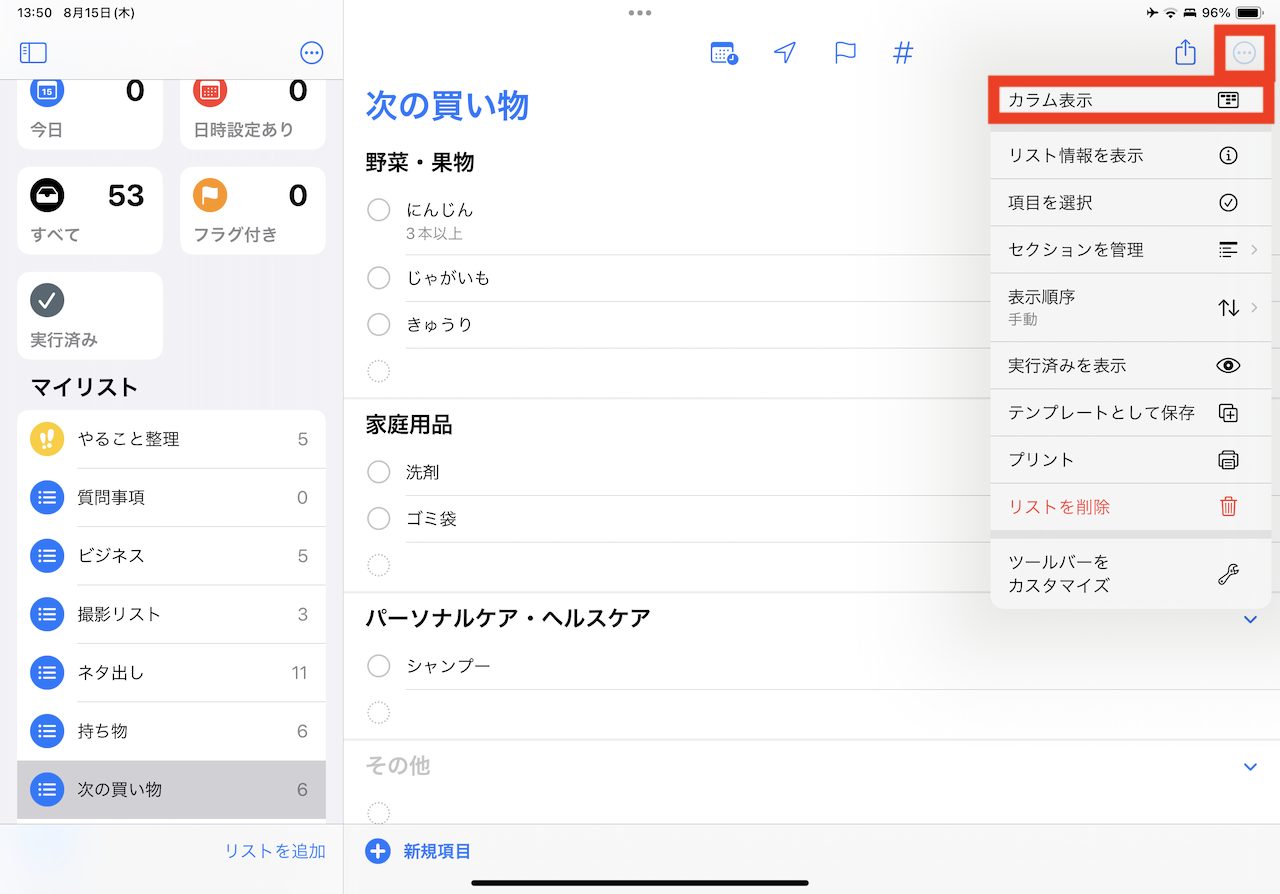Choose ツールバーをカスタマイズ menu item

coord(1130,574)
